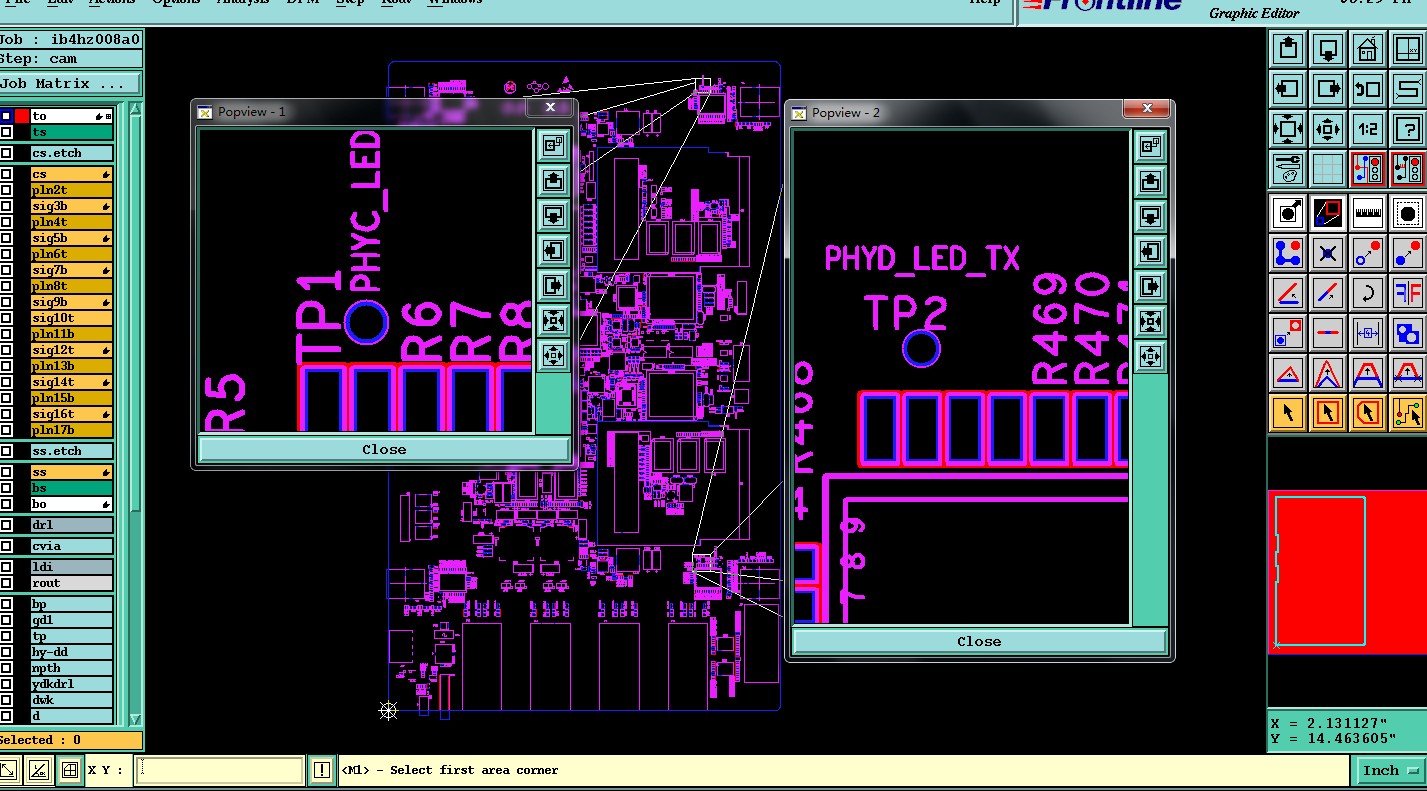1427x791 pixels.
Task: Click layer list scrollbar up arrow
Action: [x=136, y=109]
